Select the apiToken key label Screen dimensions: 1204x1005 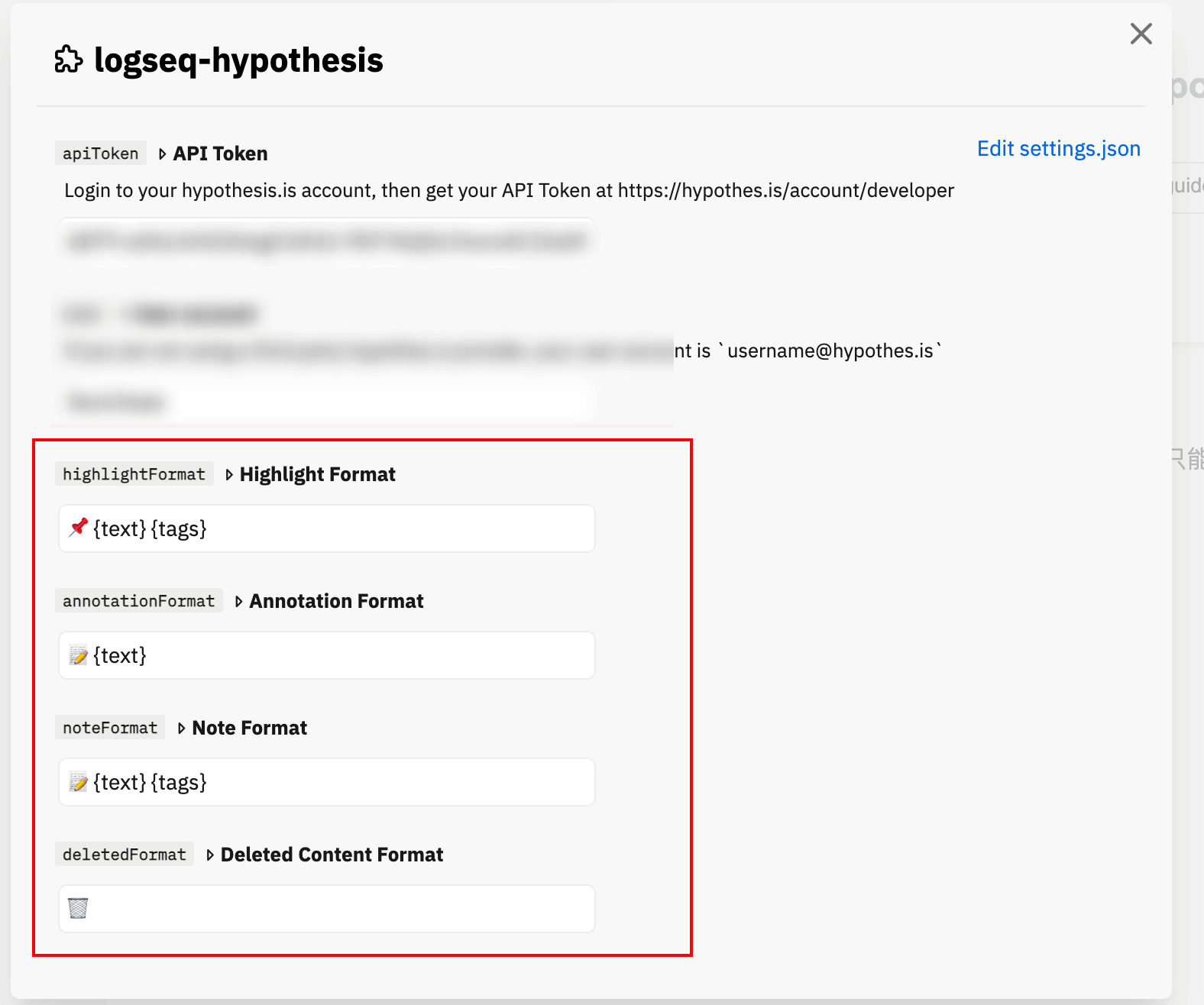click(101, 153)
